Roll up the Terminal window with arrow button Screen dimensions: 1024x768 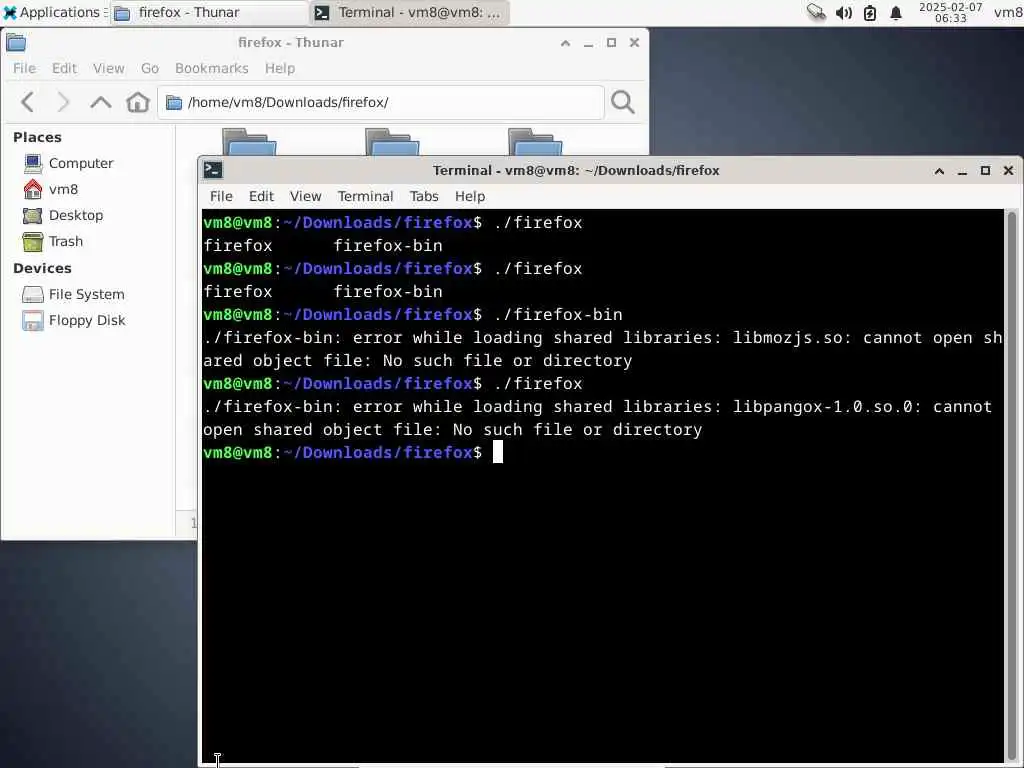pos(939,170)
